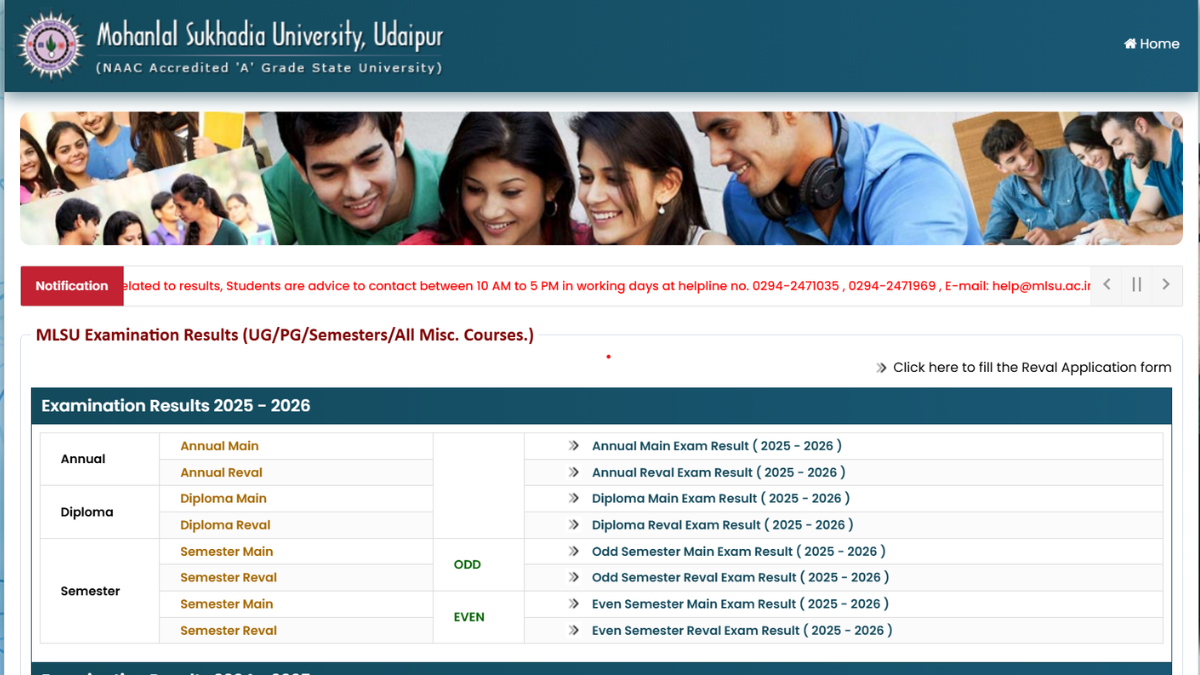Open Diploma Main Exam Result 2025 - 2026
The image size is (1200, 675).
(x=721, y=498)
